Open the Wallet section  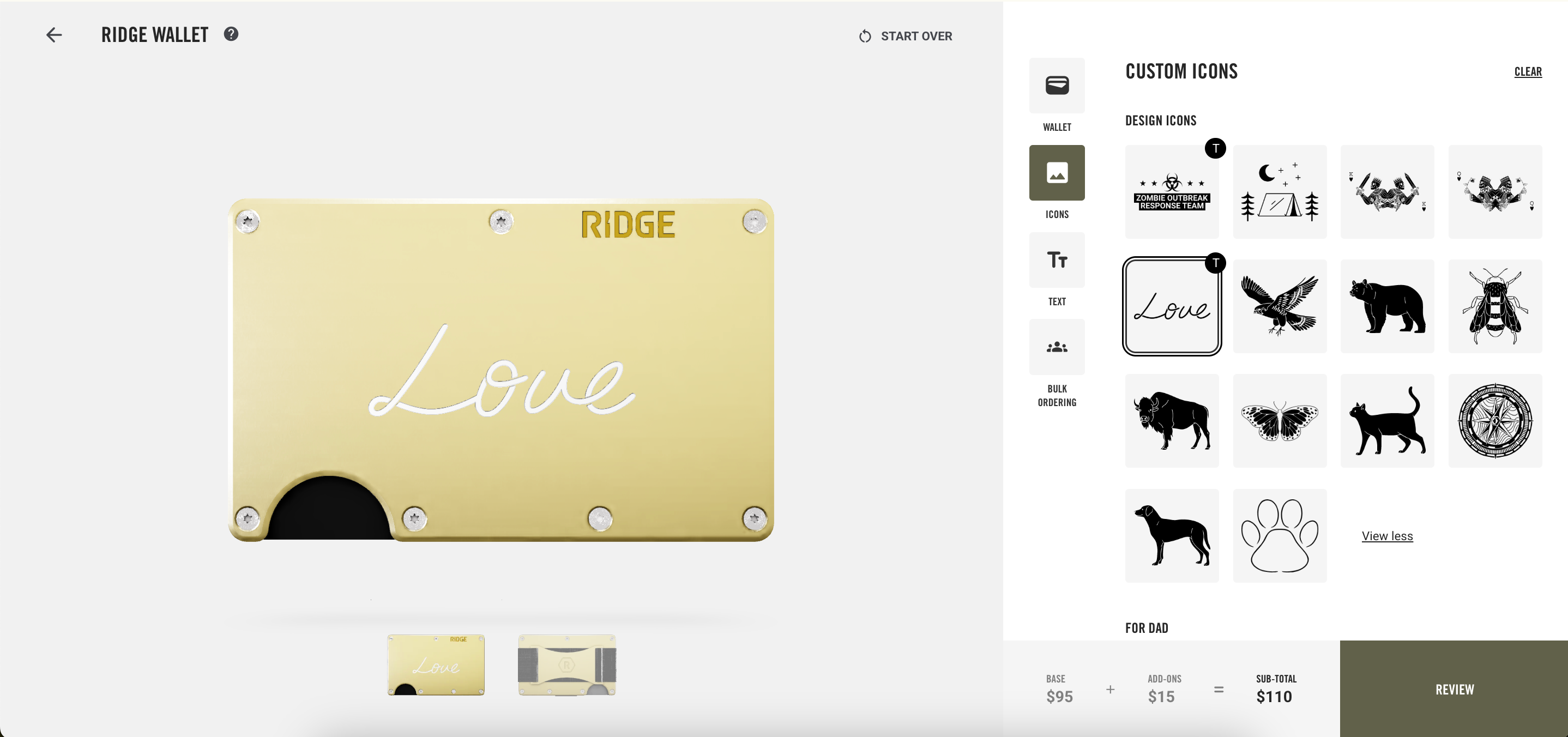[1057, 85]
